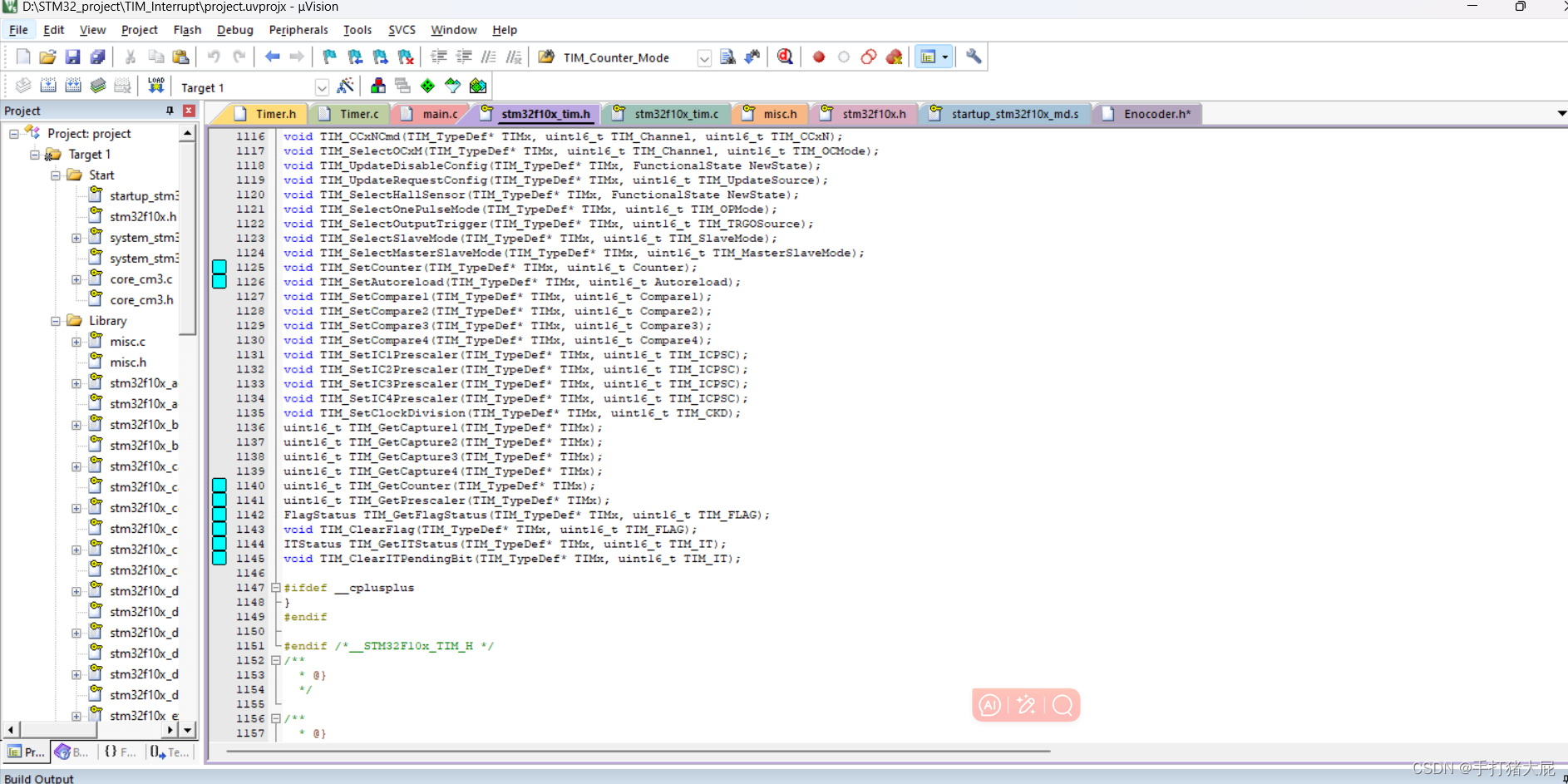
Task: Open Options for Target with the magic wand icon
Action: coord(346,86)
